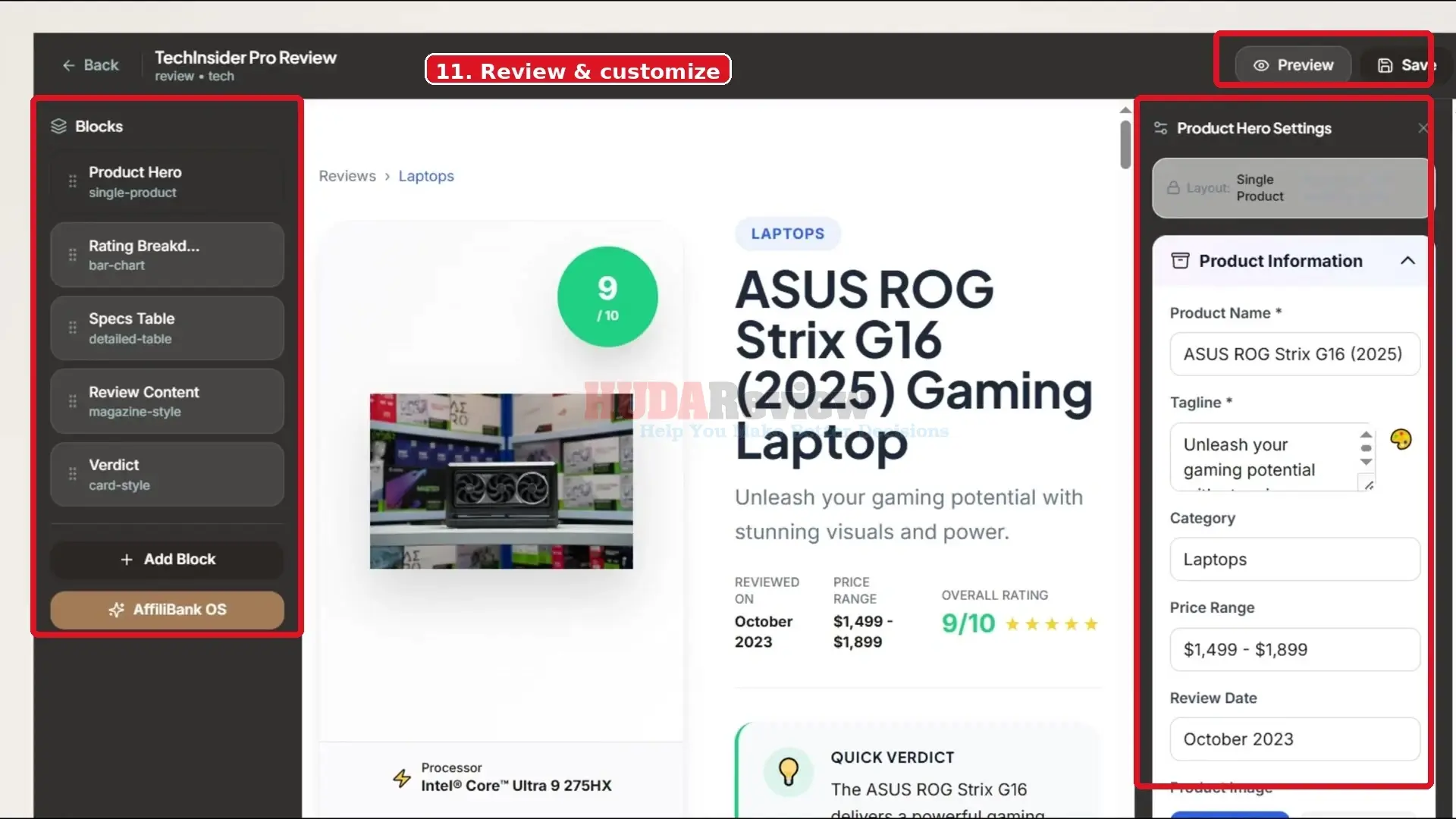This screenshot has height=819, width=1456.
Task: Go back using the Back arrow button
Action: 90,65
